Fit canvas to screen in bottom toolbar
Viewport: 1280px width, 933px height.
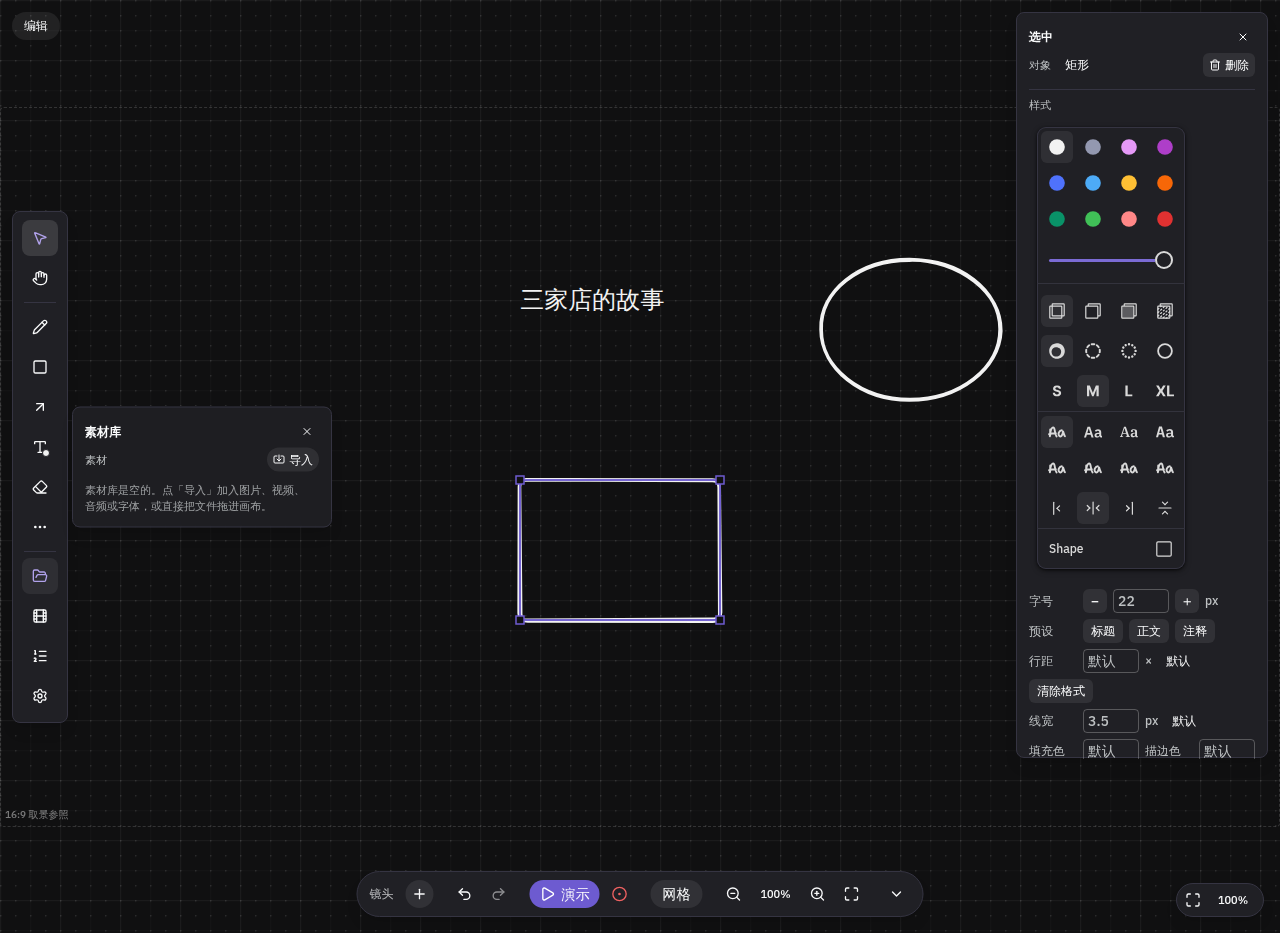point(851,894)
